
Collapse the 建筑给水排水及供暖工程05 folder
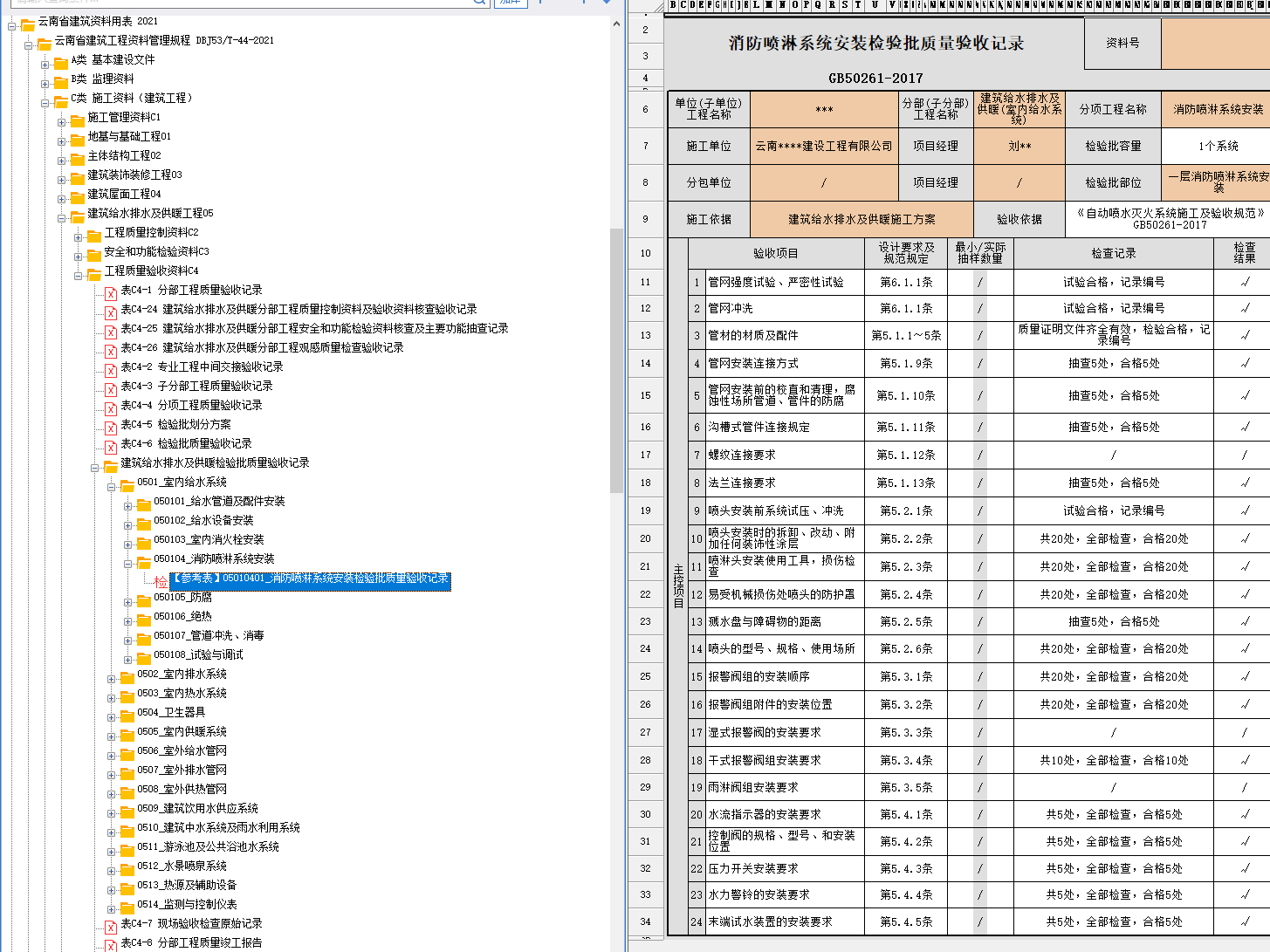62,217
